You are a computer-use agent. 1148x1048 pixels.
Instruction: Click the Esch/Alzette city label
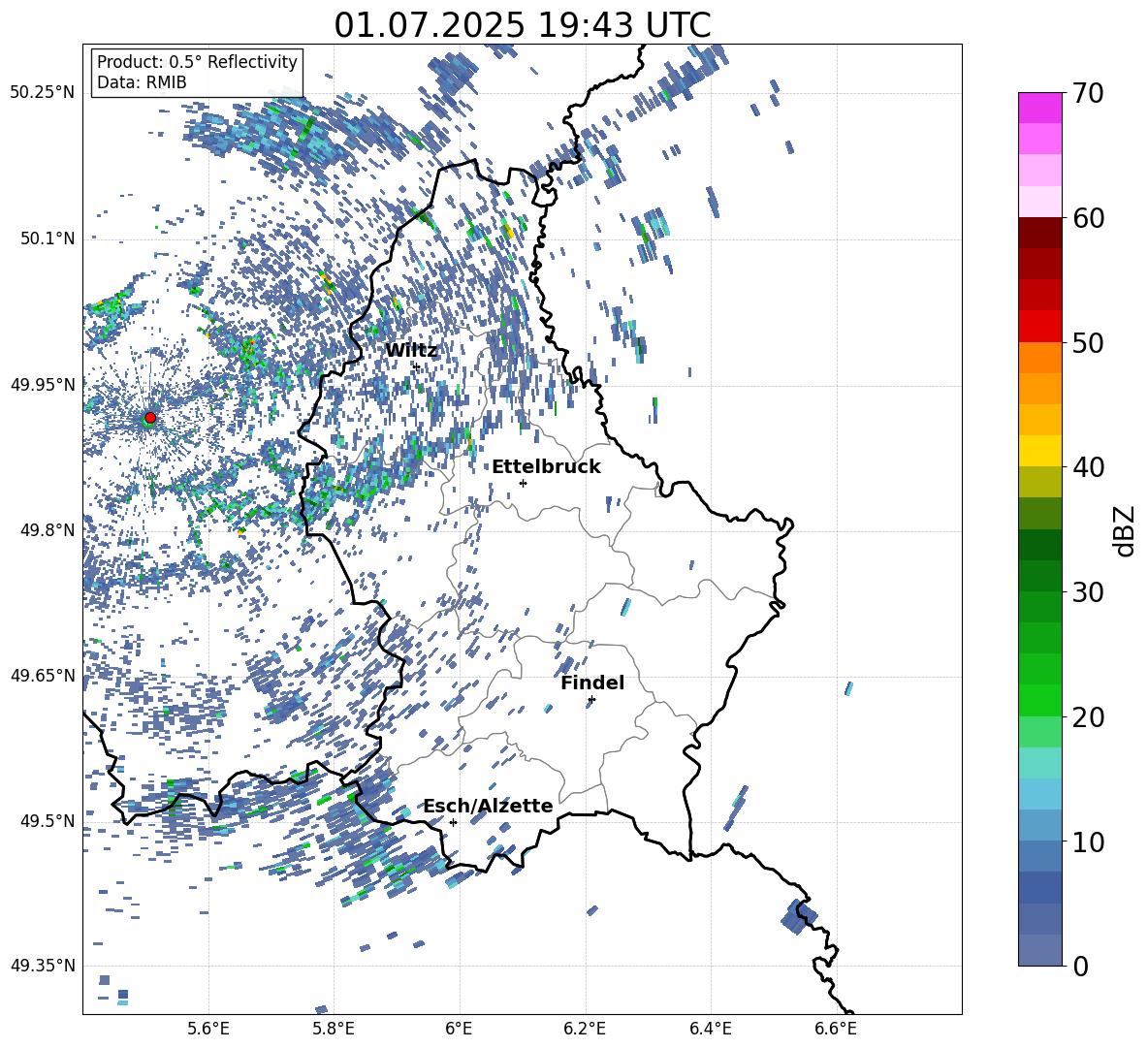[x=488, y=807]
